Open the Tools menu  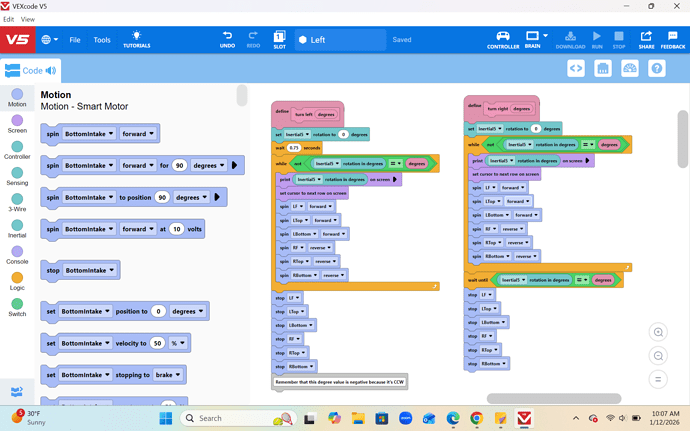pos(102,40)
